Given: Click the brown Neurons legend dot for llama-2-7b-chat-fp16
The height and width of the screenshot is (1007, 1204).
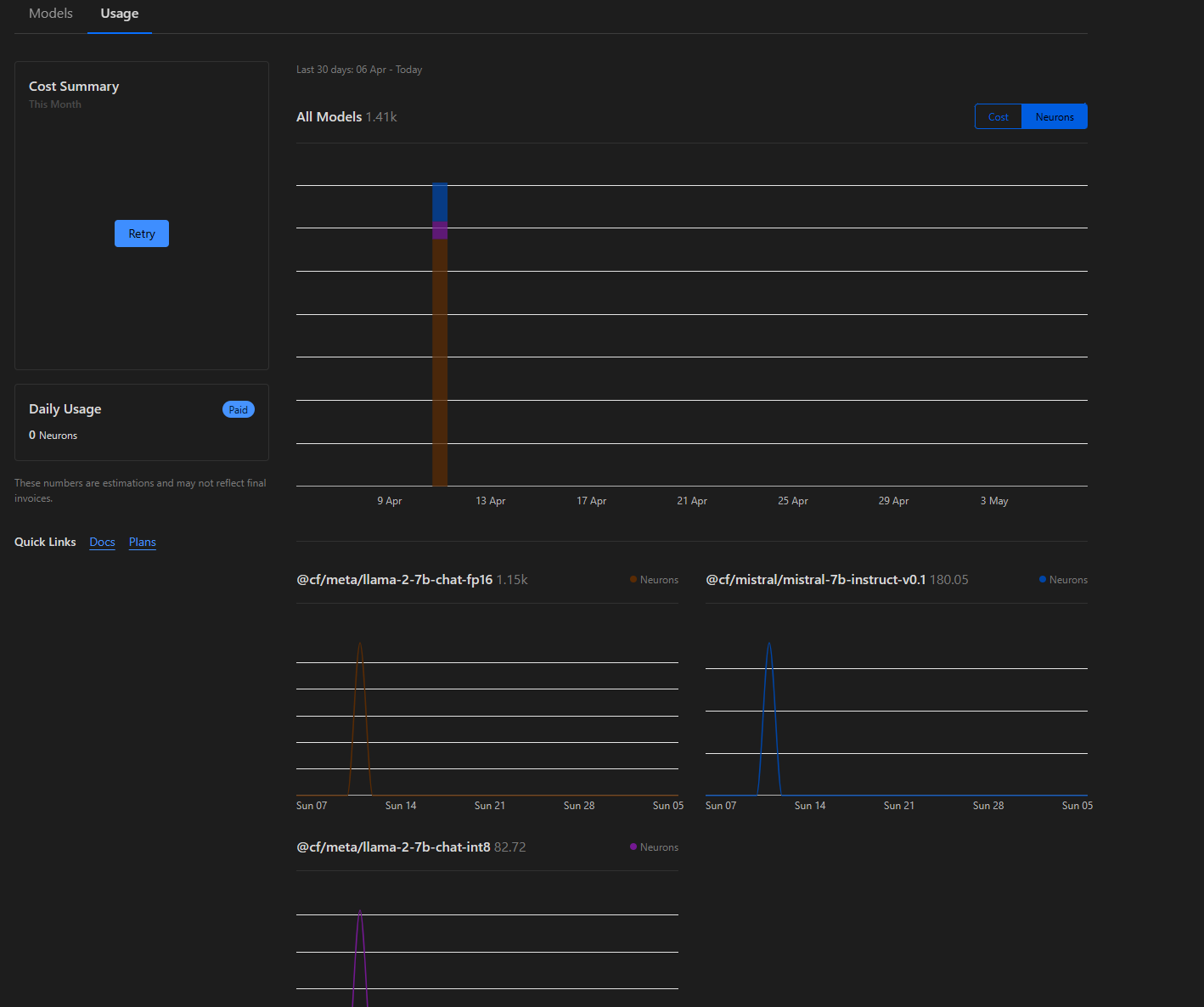Looking at the screenshot, I should 633,579.
